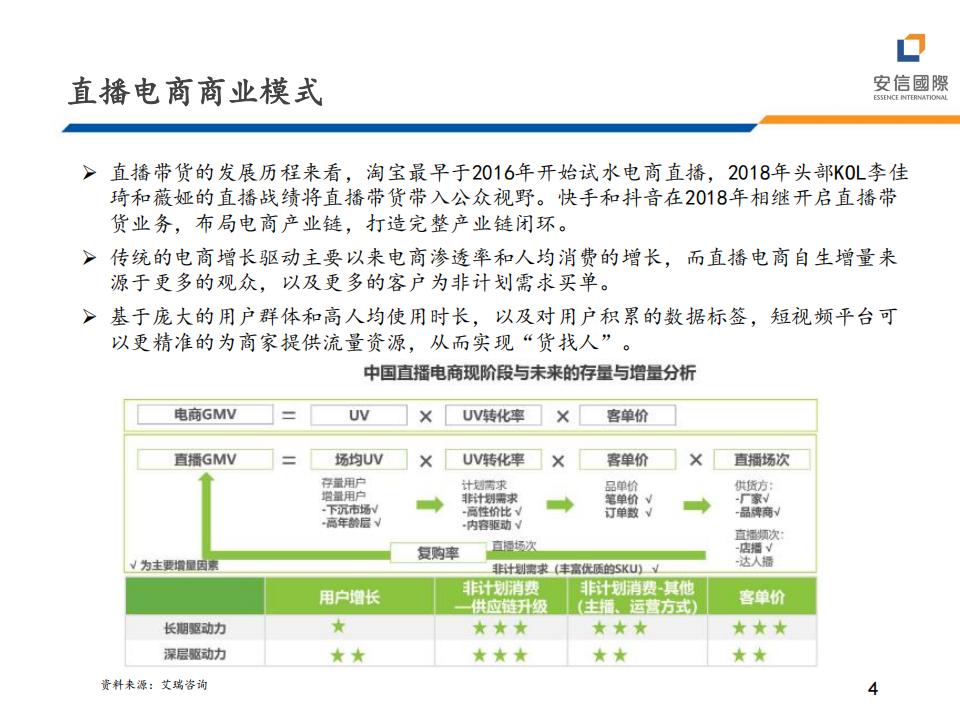Click 深层驱动力 stars under 非计划消费—供应链升级

500,656
